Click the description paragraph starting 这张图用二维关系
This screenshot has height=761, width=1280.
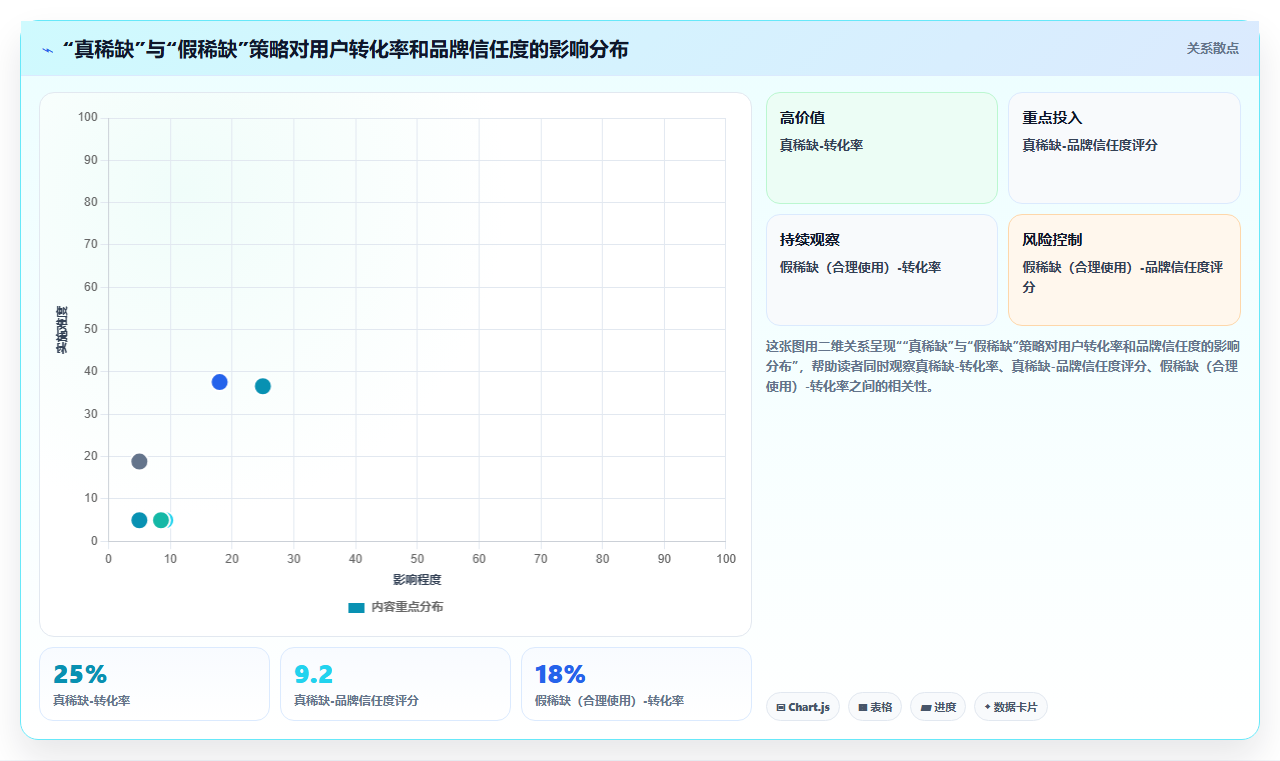pyautogui.click(x=1003, y=366)
